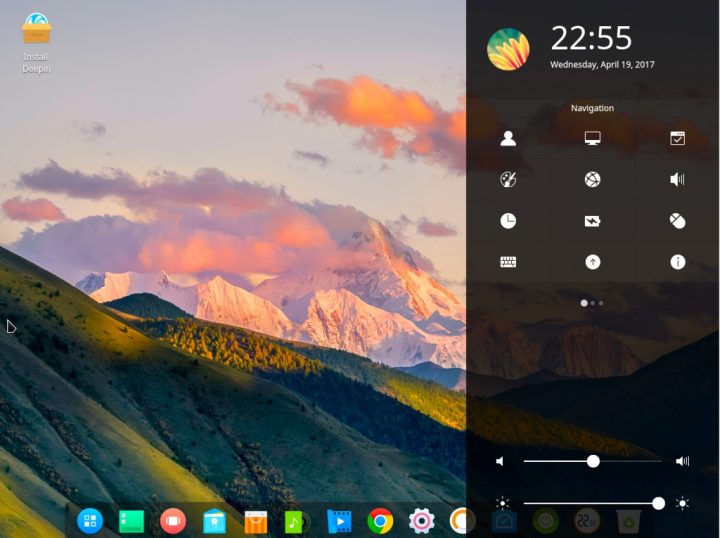Click the mute speaker icon left of volume slider
The height and width of the screenshot is (538, 720).
pyautogui.click(x=501, y=461)
